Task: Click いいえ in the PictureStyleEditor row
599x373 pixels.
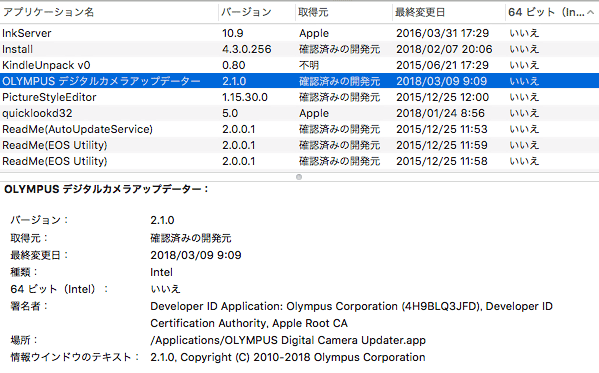Action: coord(524,97)
